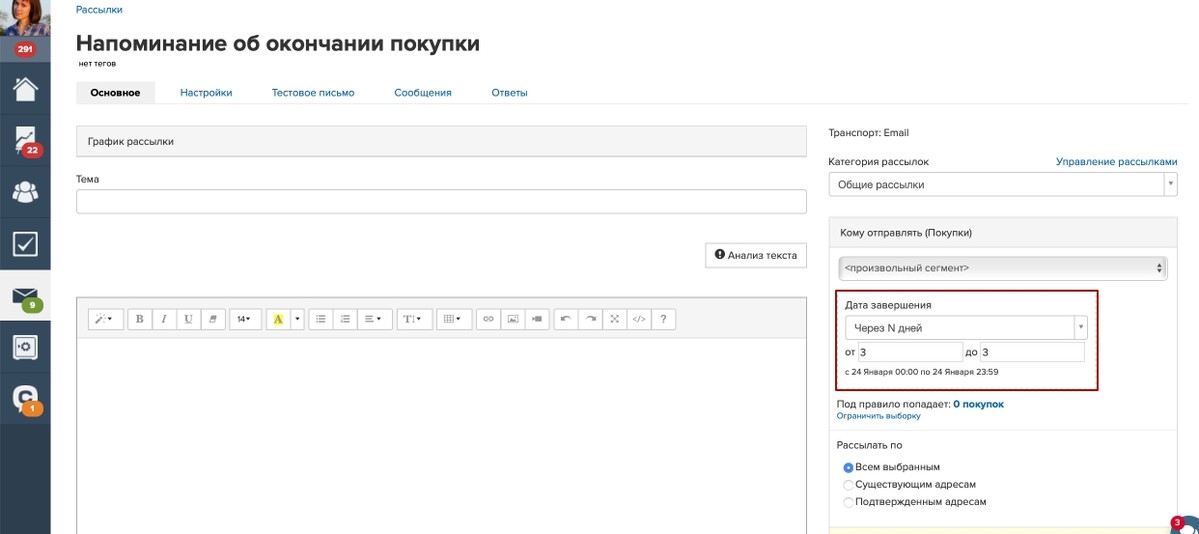Select the Основное tab
Image resolution: width=1199 pixels, height=534 pixels.
(x=115, y=93)
